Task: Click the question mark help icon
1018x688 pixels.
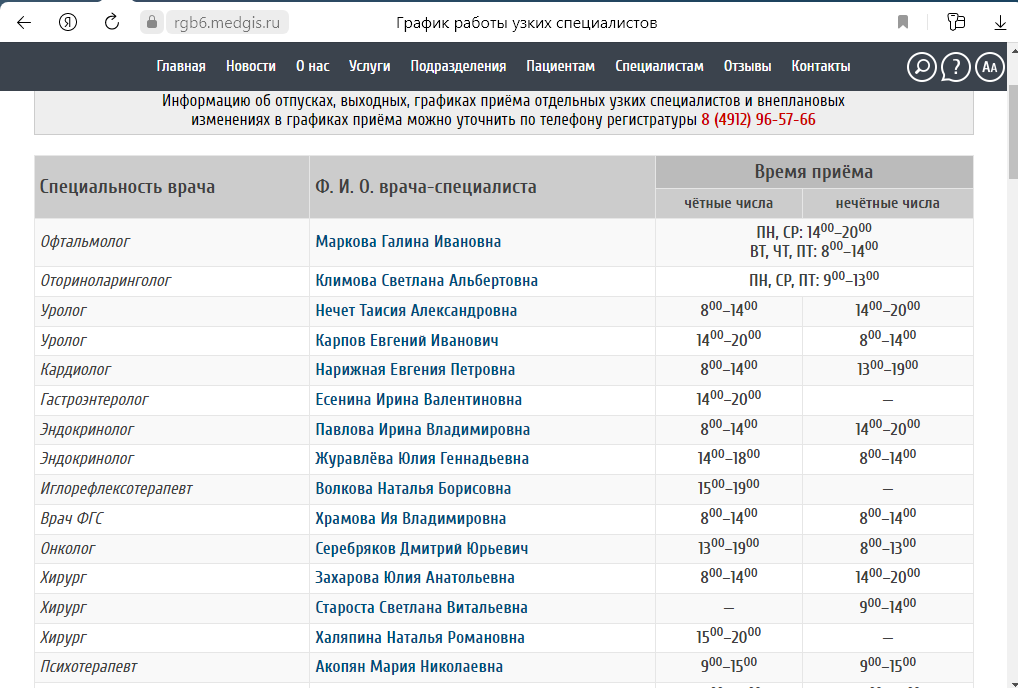Action: [x=956, y=67]
